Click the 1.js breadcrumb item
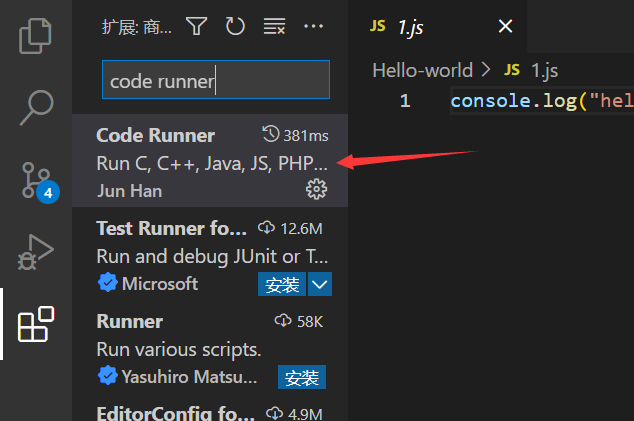Viewport: 634px width, 421px height. coord(531,70)
